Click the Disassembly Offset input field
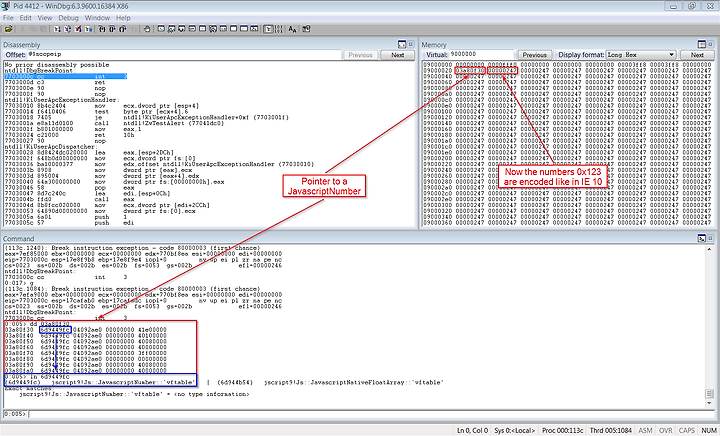This screenshot has height=436, width=720. [183, 55]
